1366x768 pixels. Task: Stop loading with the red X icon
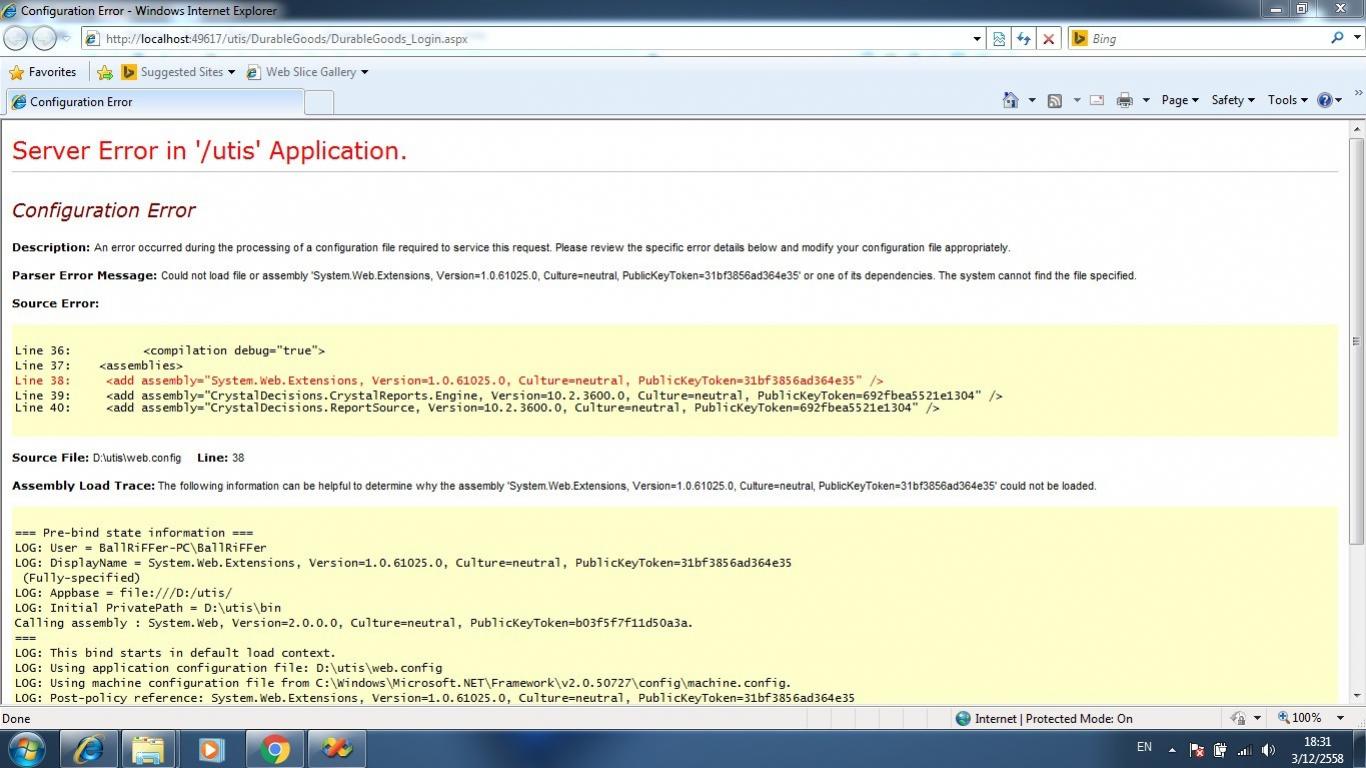pos(1048,38)
